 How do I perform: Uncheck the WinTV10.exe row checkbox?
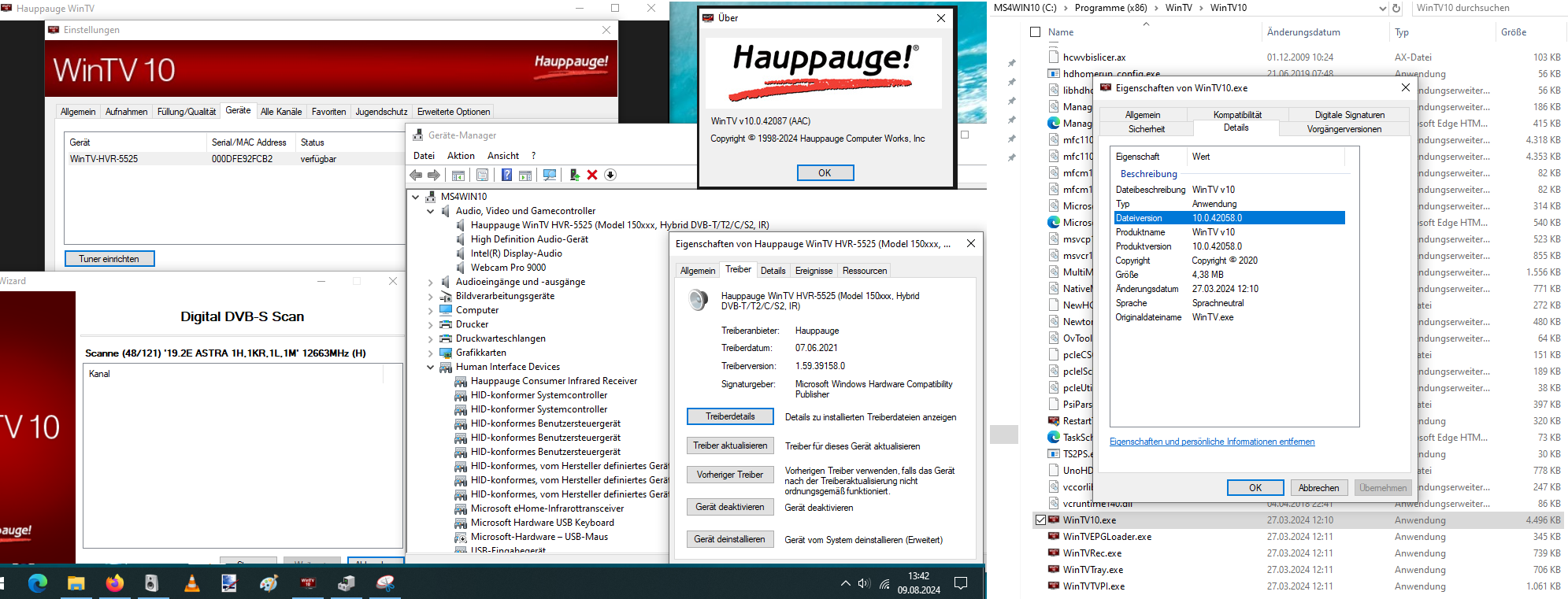(1040, 520)
